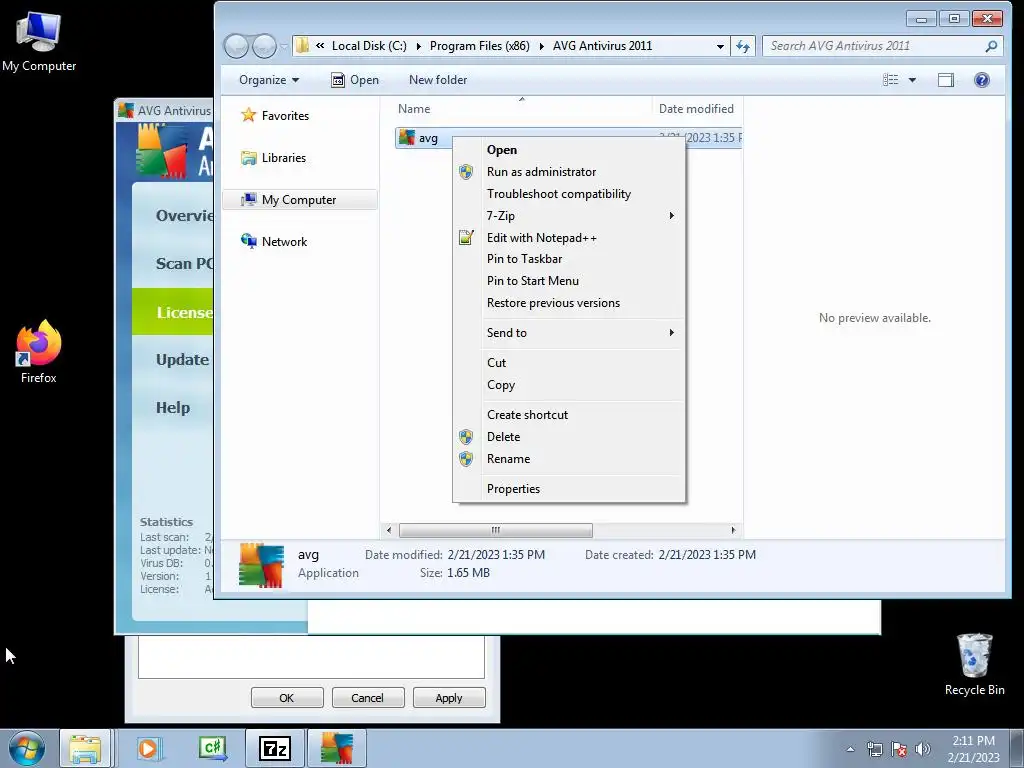Choose Rename in the context menu
Viewport: 1024px width, 768px height.
click(x=508, y=458)
